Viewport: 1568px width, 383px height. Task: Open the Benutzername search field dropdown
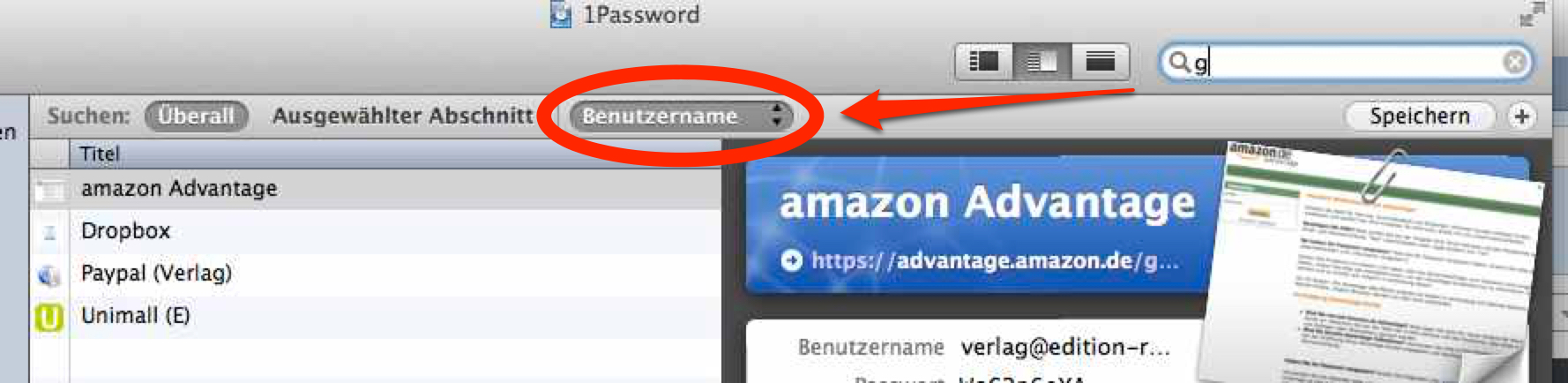click(680, 116)
